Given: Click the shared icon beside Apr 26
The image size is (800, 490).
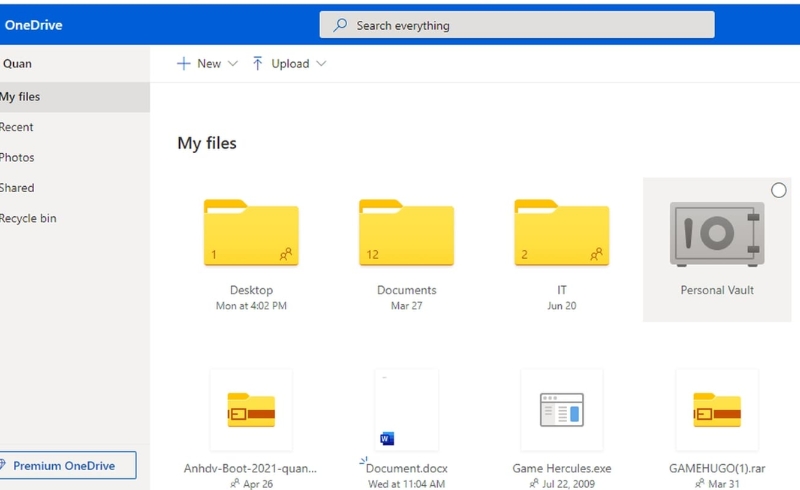Looking at the screenshot, I should click(235, 483).
